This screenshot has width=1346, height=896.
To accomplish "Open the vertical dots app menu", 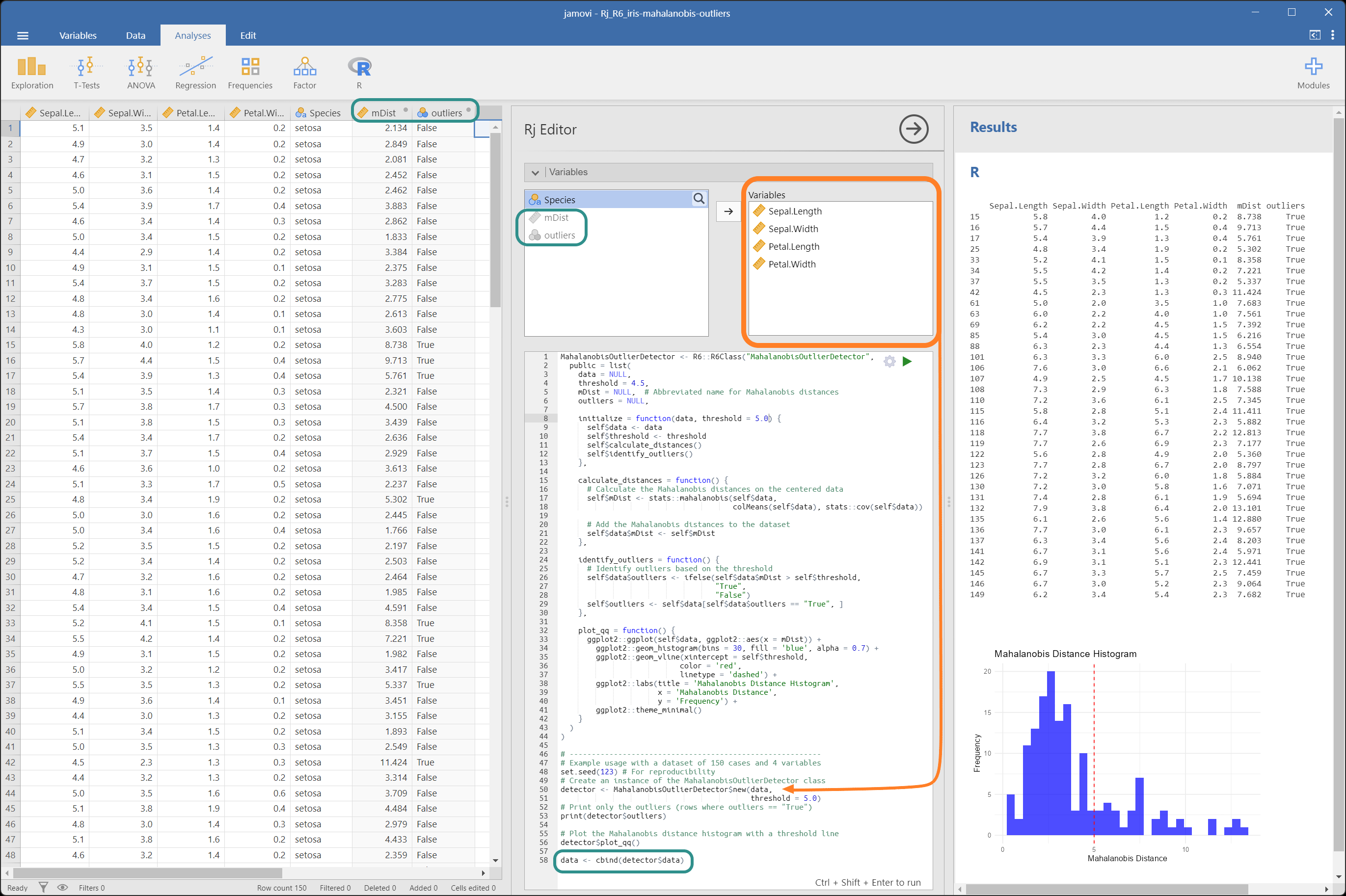I will [x=1332, y=35].
